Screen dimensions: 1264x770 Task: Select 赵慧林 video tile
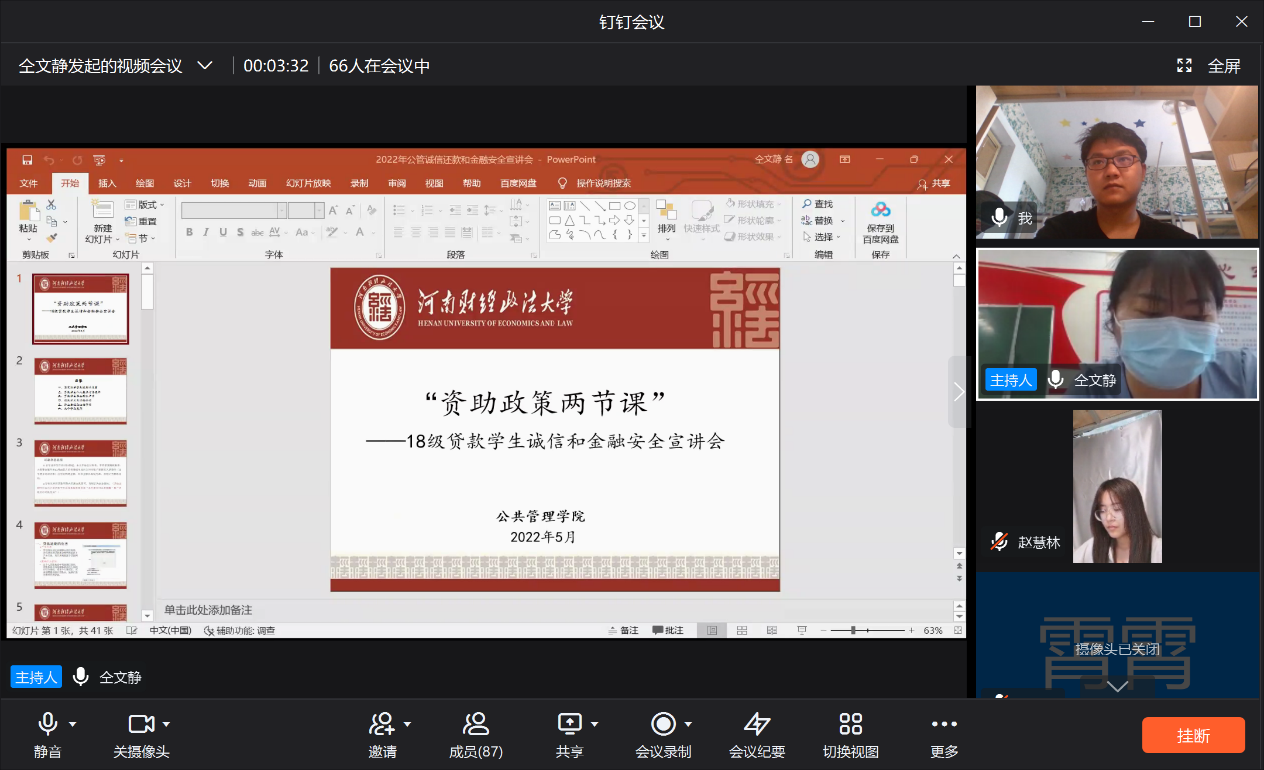pyautogui.click(x=1117, y=486)
